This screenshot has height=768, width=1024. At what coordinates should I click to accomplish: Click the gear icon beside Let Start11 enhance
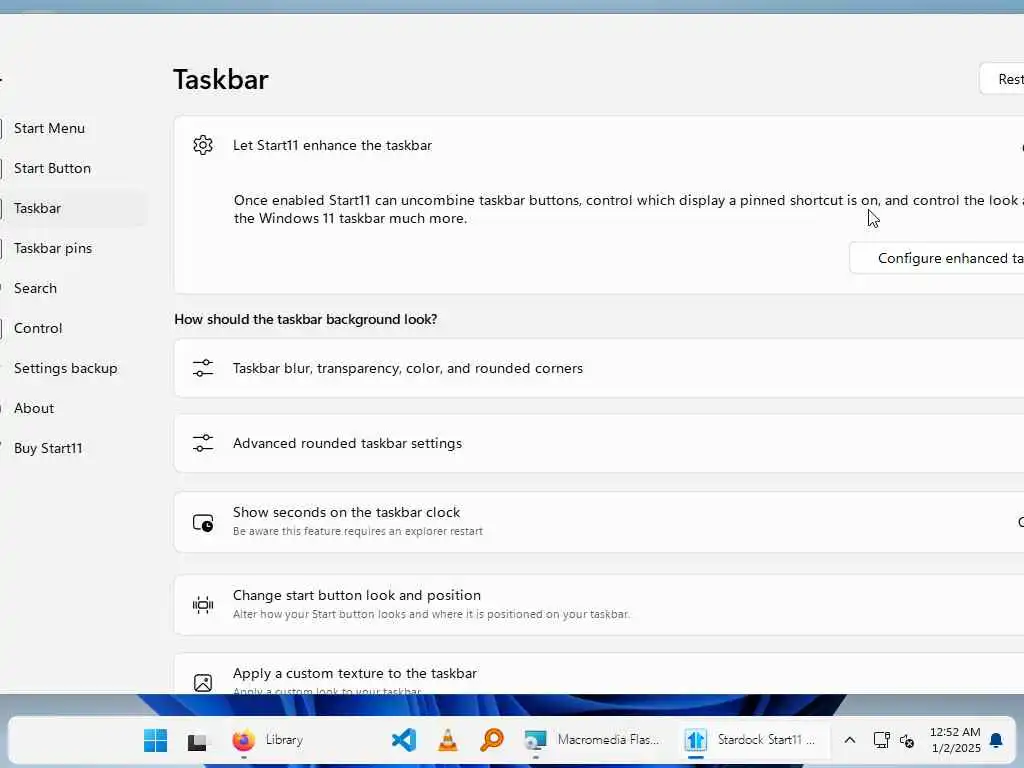pos(203,145)
